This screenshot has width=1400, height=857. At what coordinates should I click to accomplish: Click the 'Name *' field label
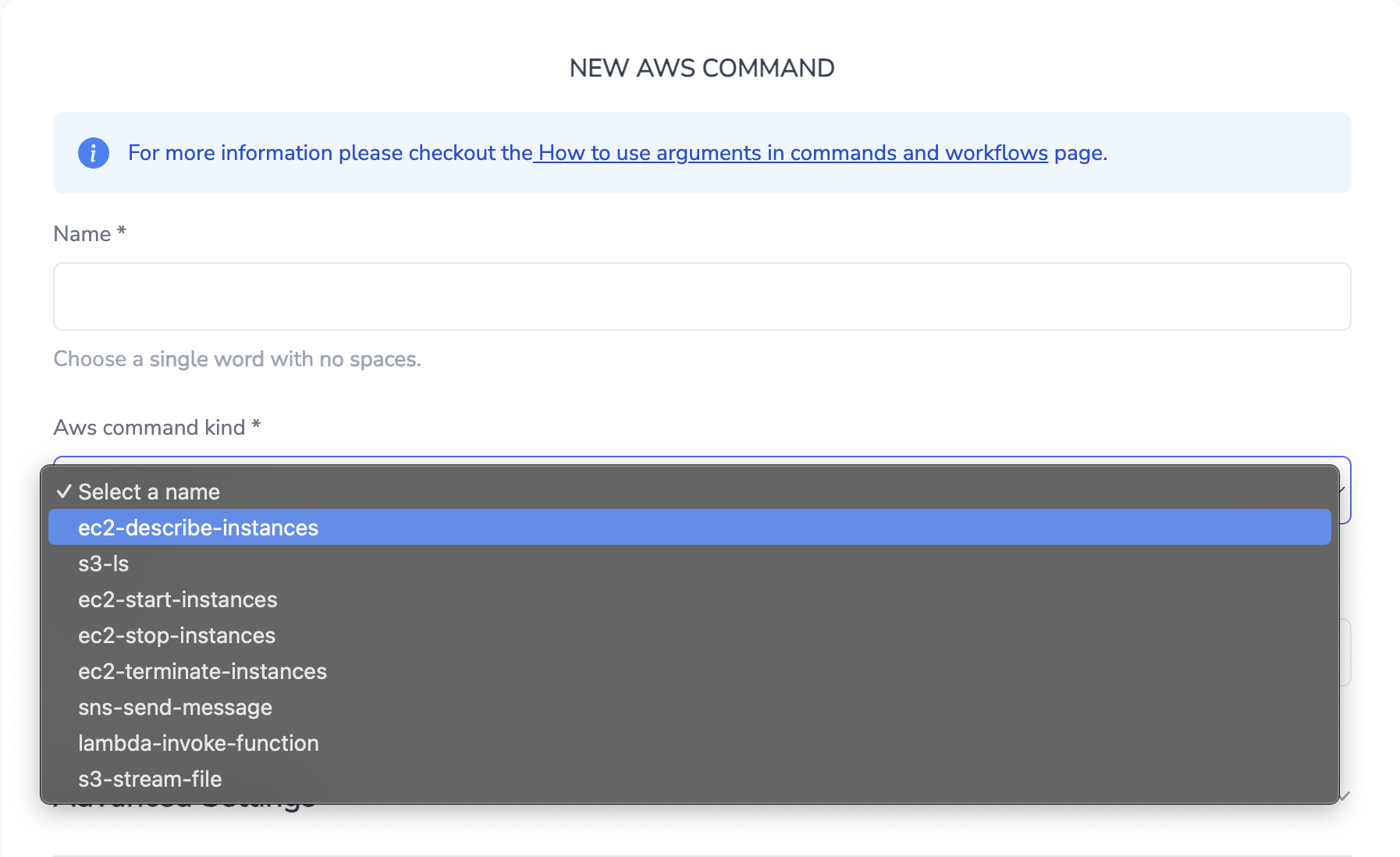point(90,234)
